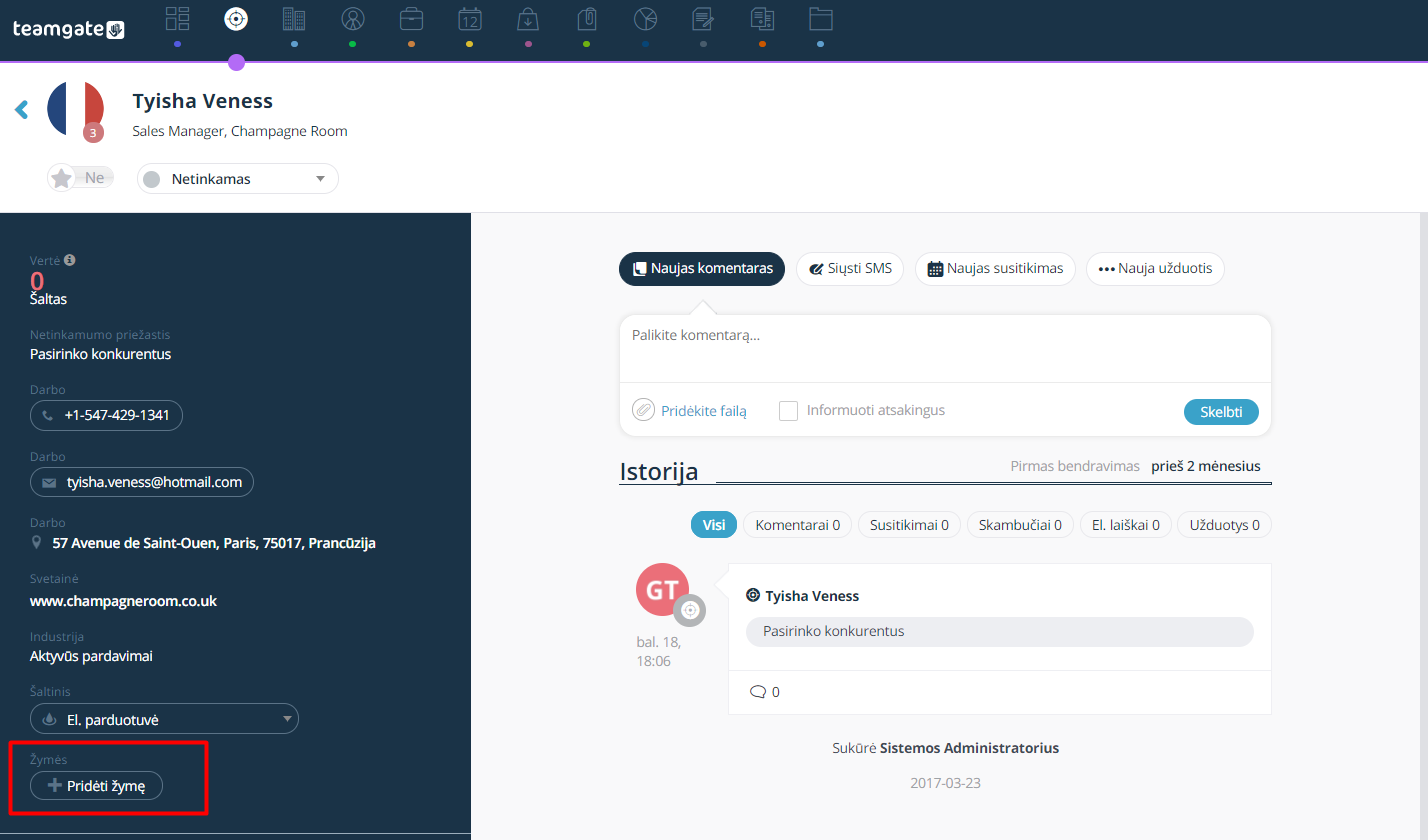Open the documents icon in top navigation
1428x840 pixels.
tap(762, 19)
